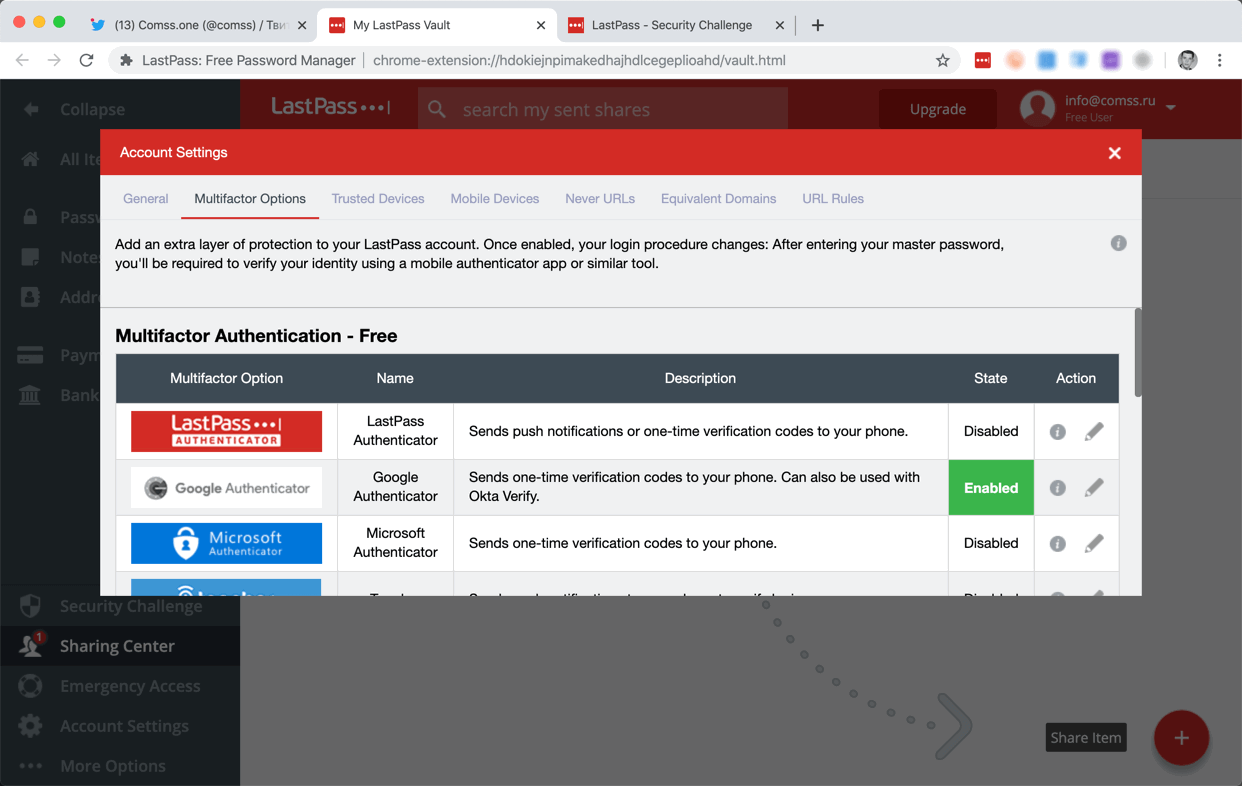Screen dimensions: 1242x786
Task: Click the Sharing Center icon with badge
Action: tap(30, 646)
